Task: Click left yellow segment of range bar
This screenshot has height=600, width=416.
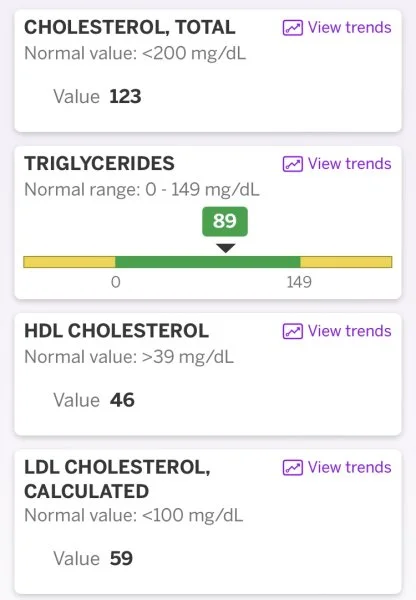Action: coord(69,262)
